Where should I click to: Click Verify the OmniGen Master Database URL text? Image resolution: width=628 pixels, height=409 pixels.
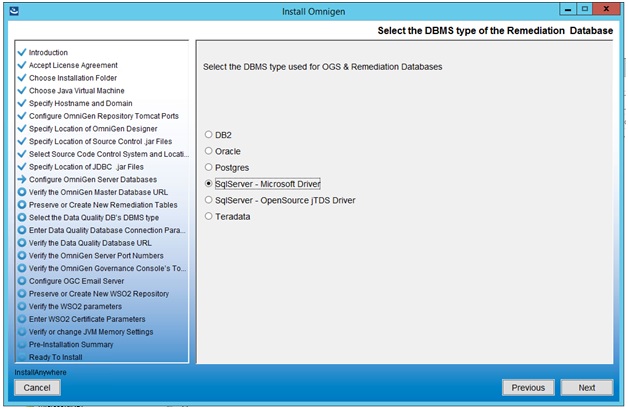coord(98,192)
